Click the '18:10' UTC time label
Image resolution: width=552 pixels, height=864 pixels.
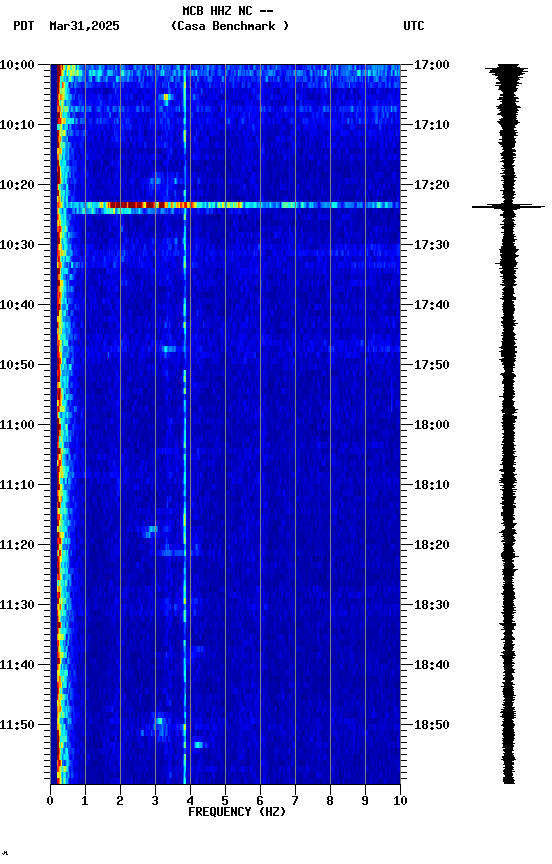point(432,485)
